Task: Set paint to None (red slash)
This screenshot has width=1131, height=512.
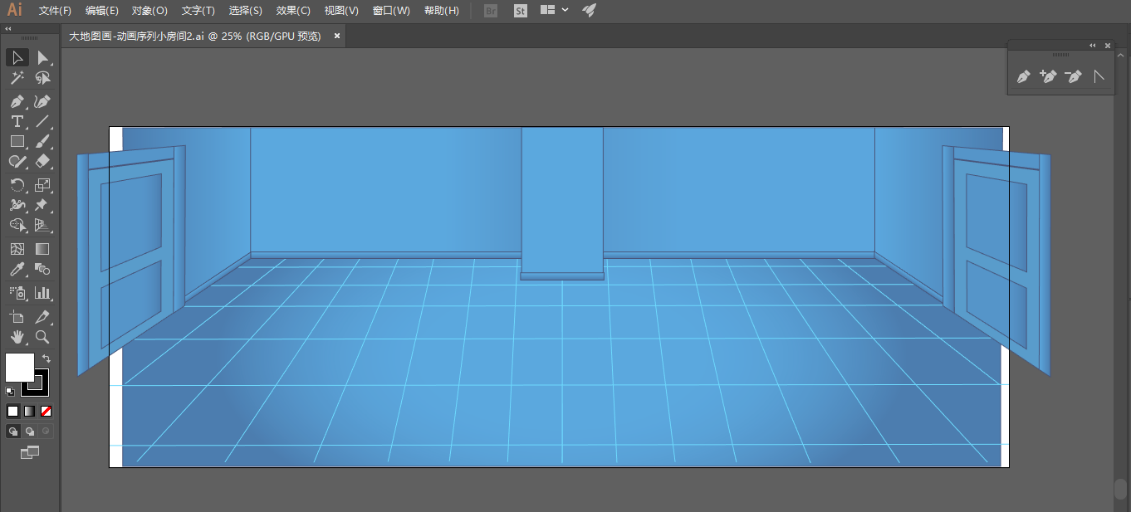Action: pyautogui.click(x=46, y=411)
